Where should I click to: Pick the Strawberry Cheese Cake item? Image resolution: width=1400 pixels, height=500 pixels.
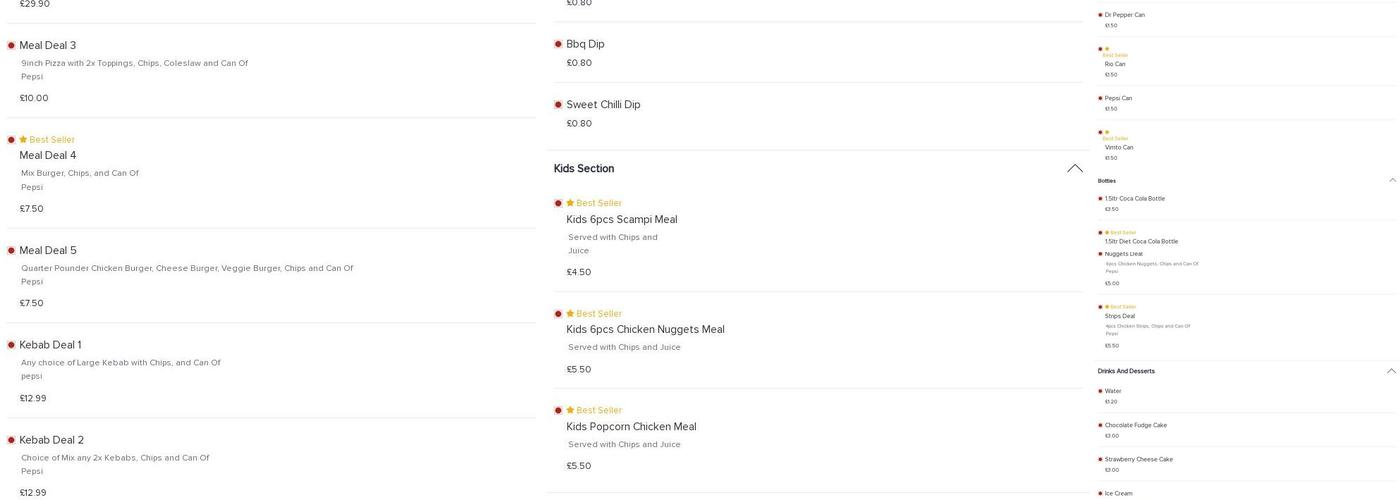[x=1138, y=460]
